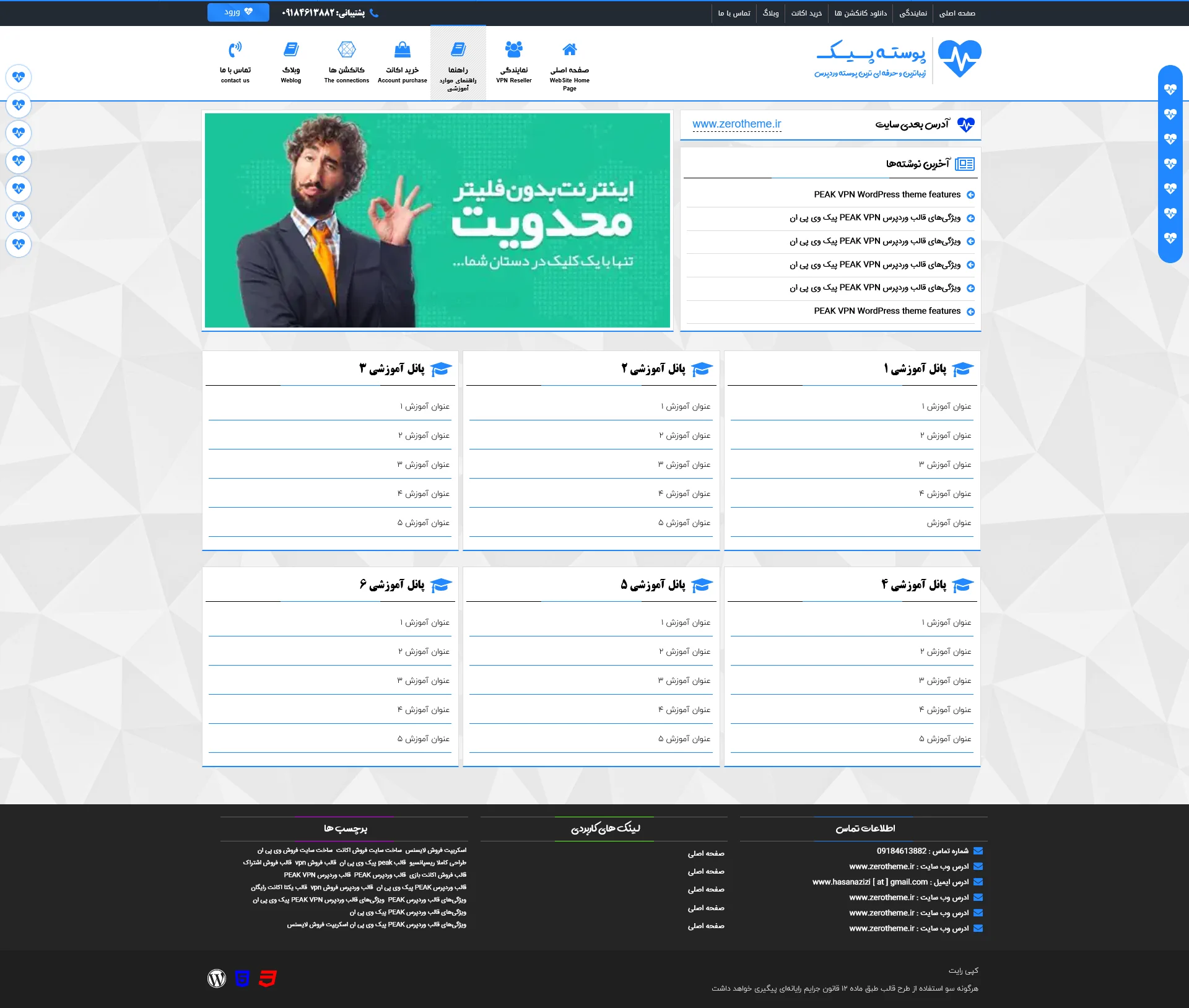Open صفحه اصلی in top dark menu
Screen dimensions: 1189x1008
pos(957,13)
